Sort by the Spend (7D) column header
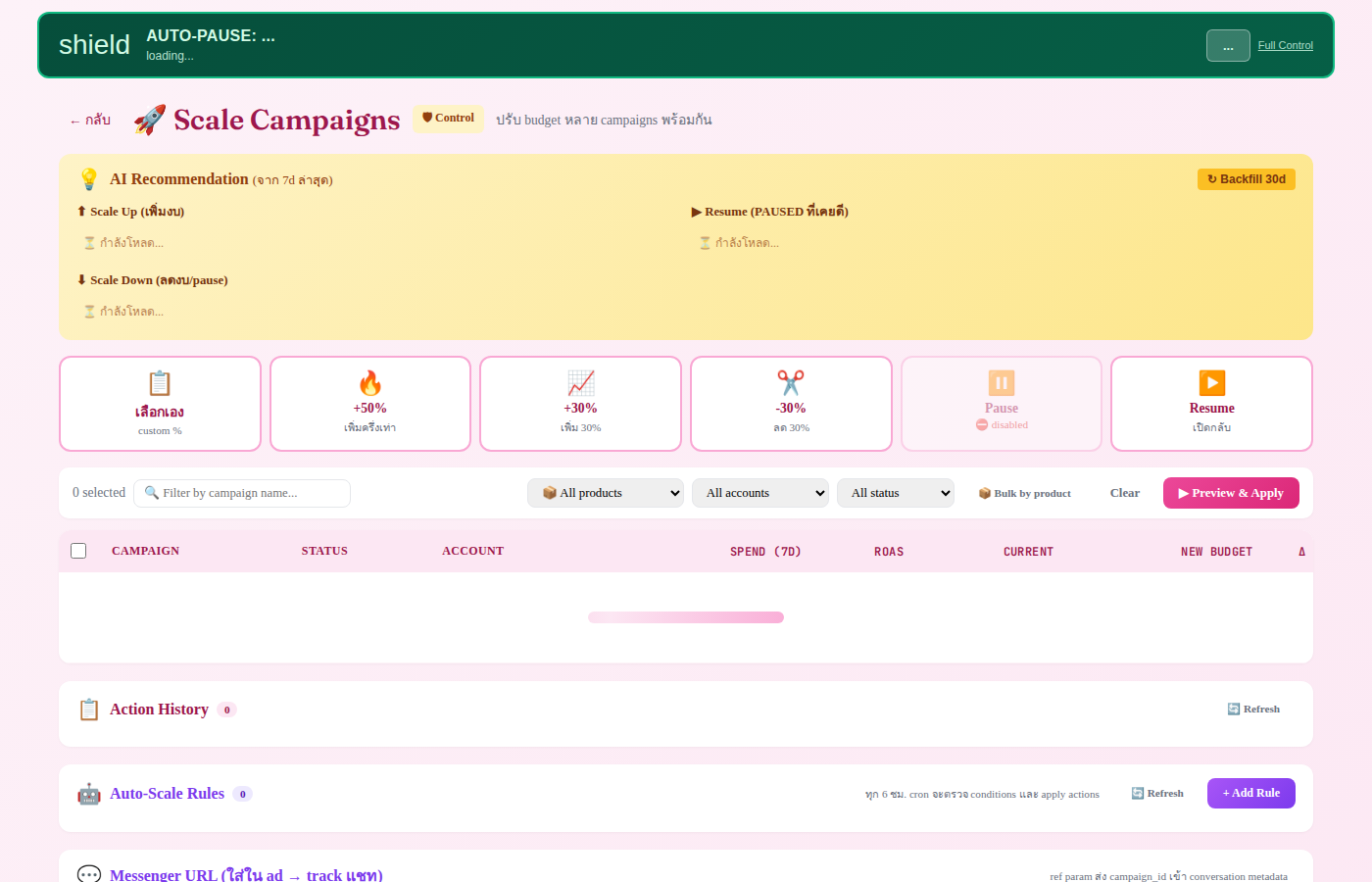The image size is (1372, 882). (x=765, y=552)
